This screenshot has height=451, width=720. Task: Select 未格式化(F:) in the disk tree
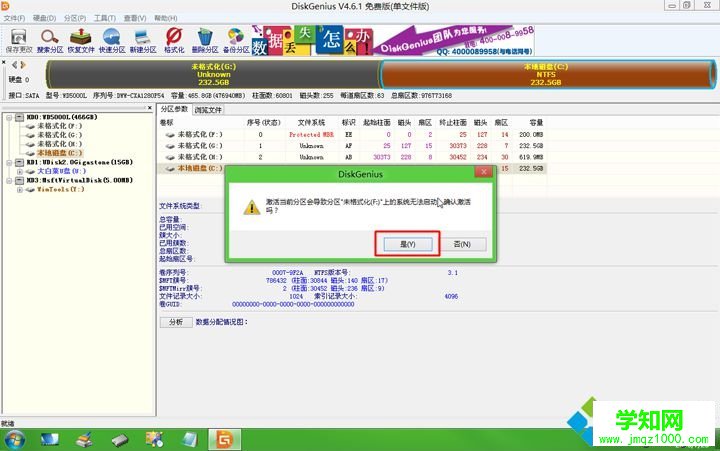click(x=60, y=126)
